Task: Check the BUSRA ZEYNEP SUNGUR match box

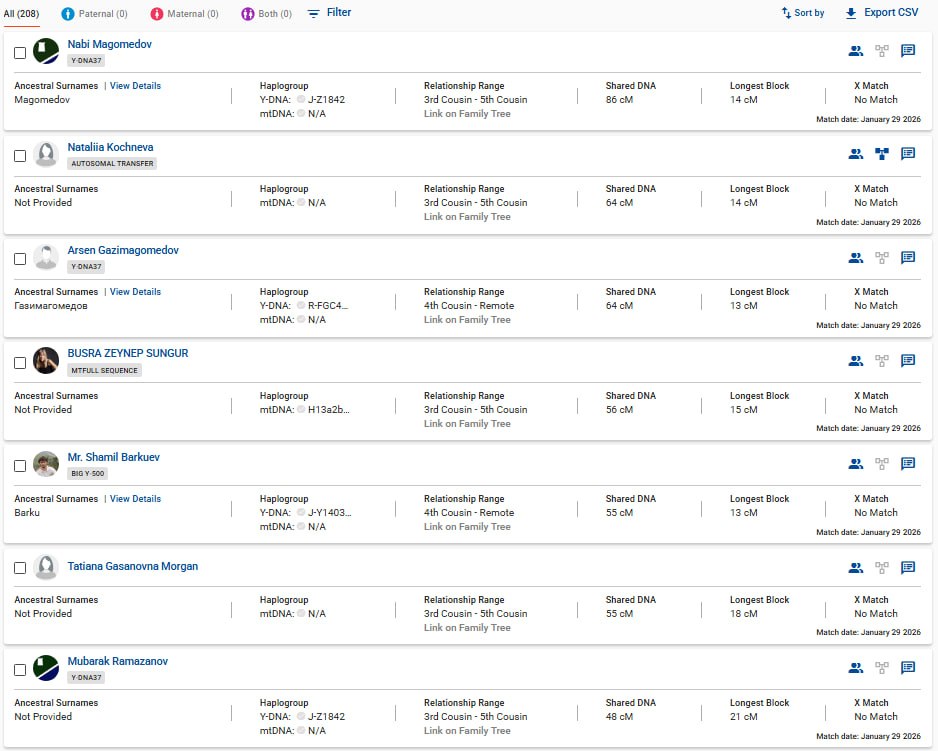Action: pyautogui.click(x=20, y=363)
